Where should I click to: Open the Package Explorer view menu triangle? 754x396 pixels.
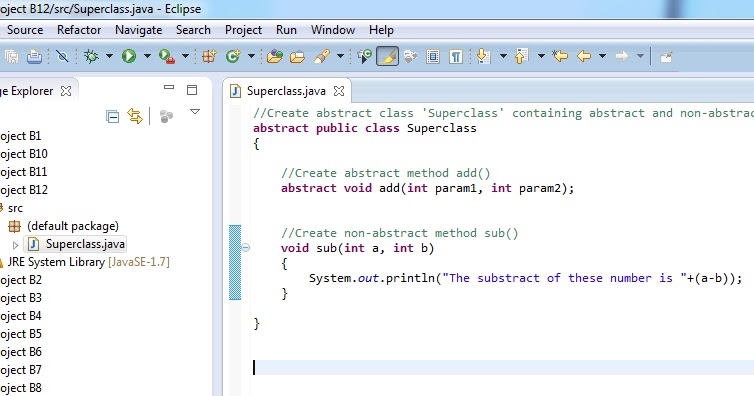click(195, 111)
